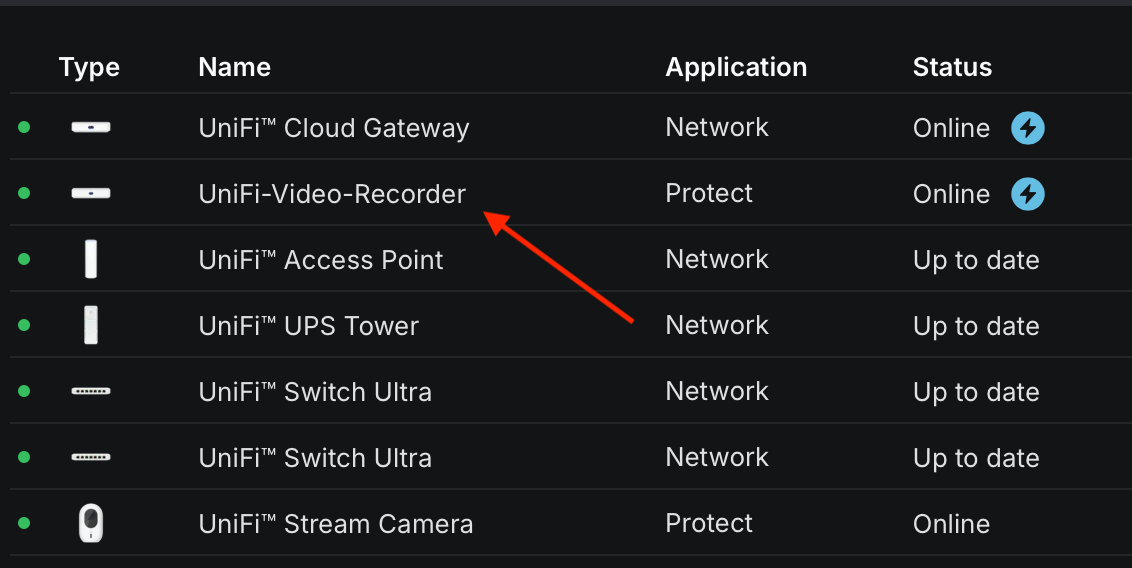The width and height of the screenshot is (1132, 568).
Task: Click the Stream Camera device icon
Action: 91,524
